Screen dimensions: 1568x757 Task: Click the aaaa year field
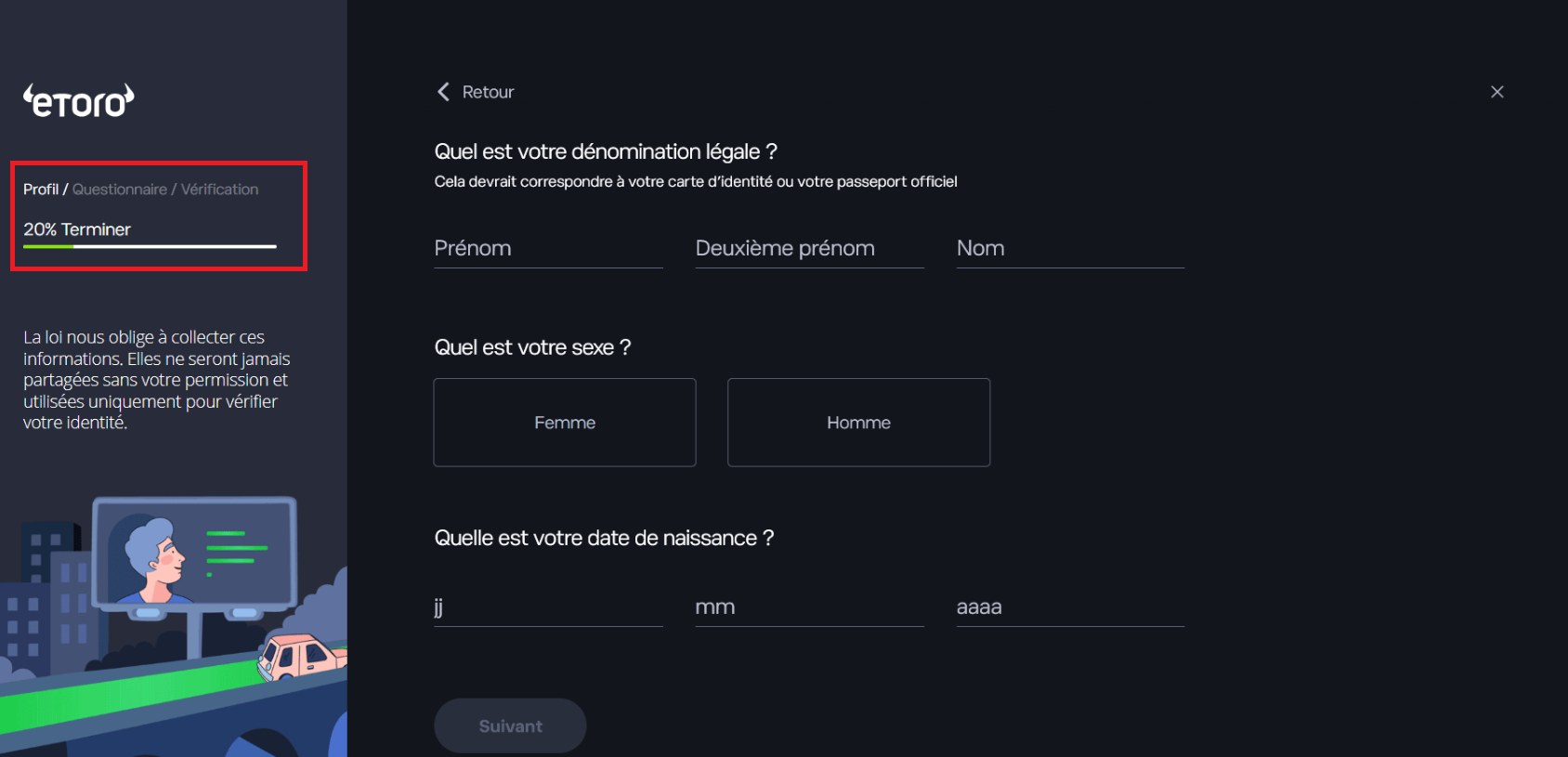pyautogui.click(x=1069, y=607)
